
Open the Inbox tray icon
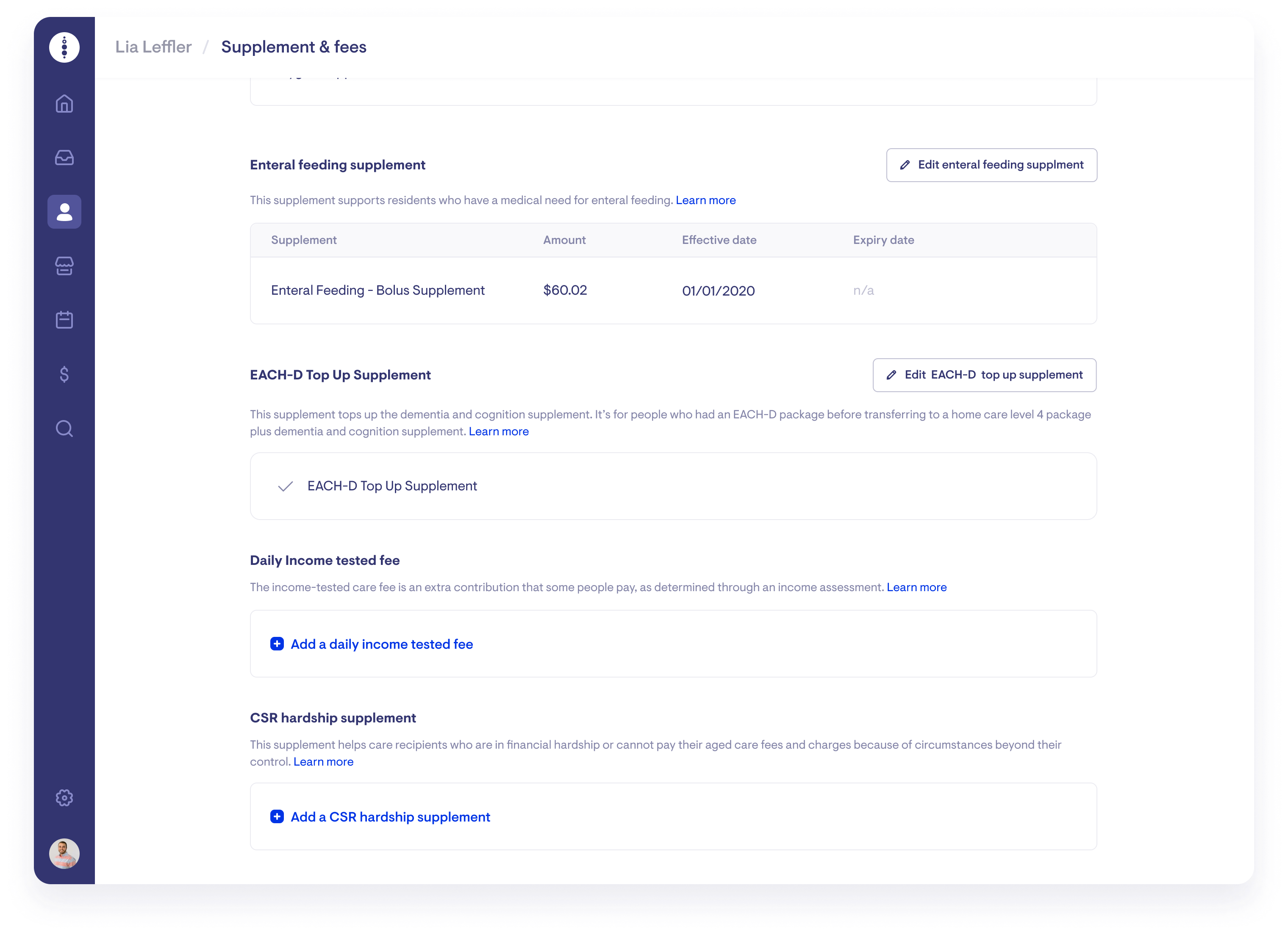point(64,158)
